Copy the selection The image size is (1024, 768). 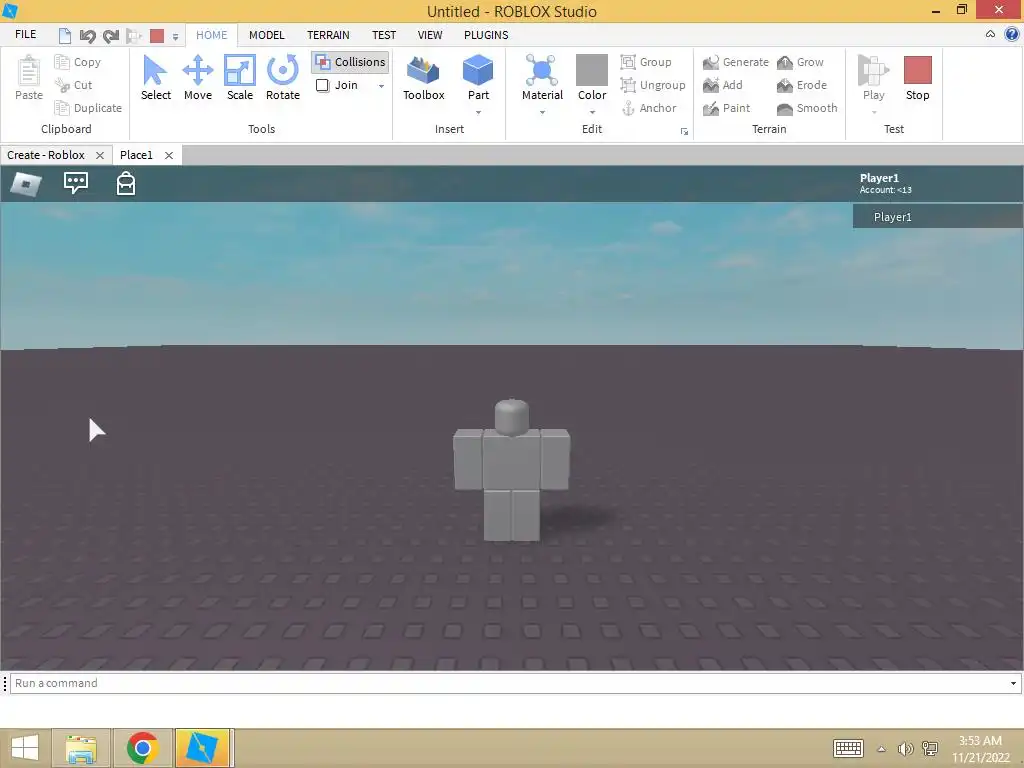pyautogui.click(x=78, y=62)
